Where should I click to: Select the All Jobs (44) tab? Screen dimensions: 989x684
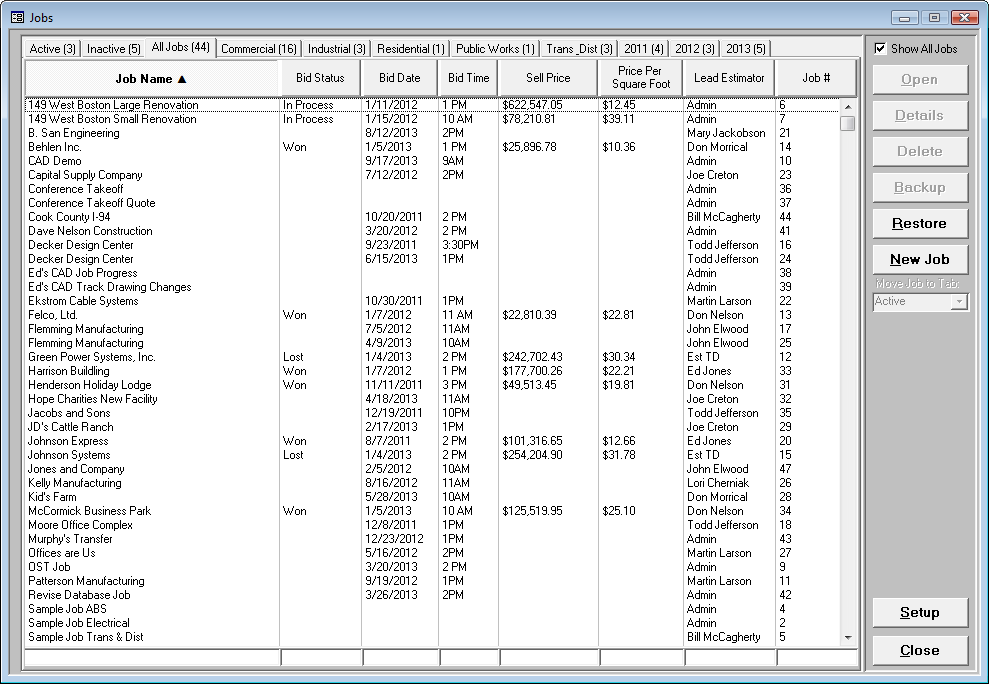pyautogui.click(x=181, y=47)
